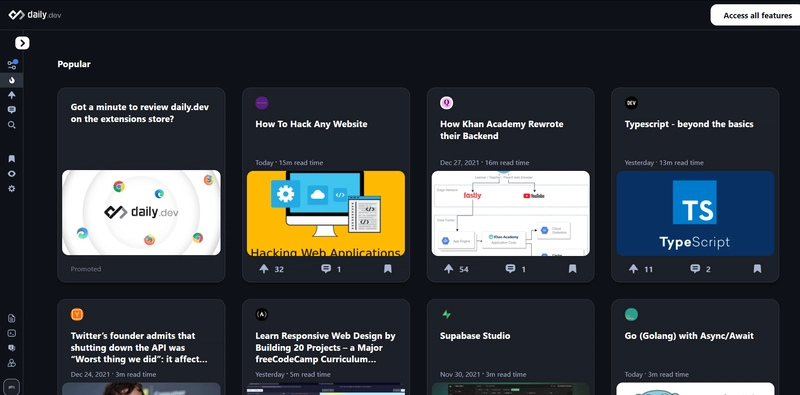Select the Popular flame icon in sidebar

[12, 80]
